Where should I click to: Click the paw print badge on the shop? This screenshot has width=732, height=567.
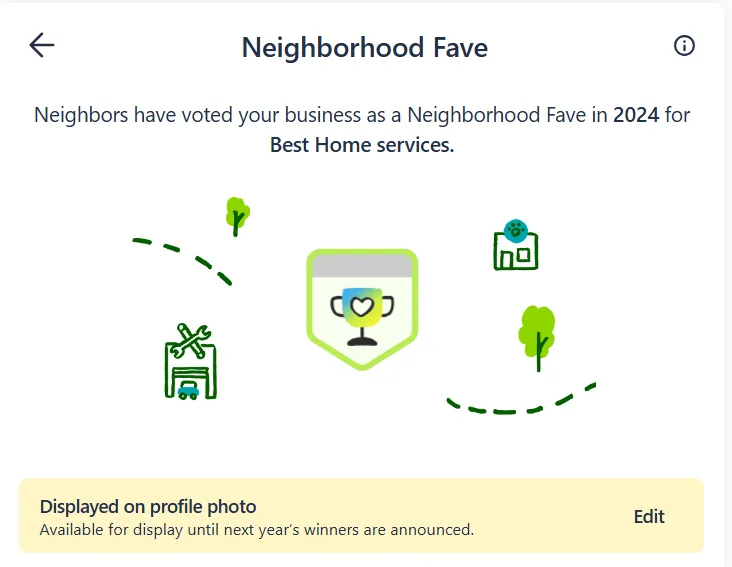pyautogui.click(x=516, y=230)
